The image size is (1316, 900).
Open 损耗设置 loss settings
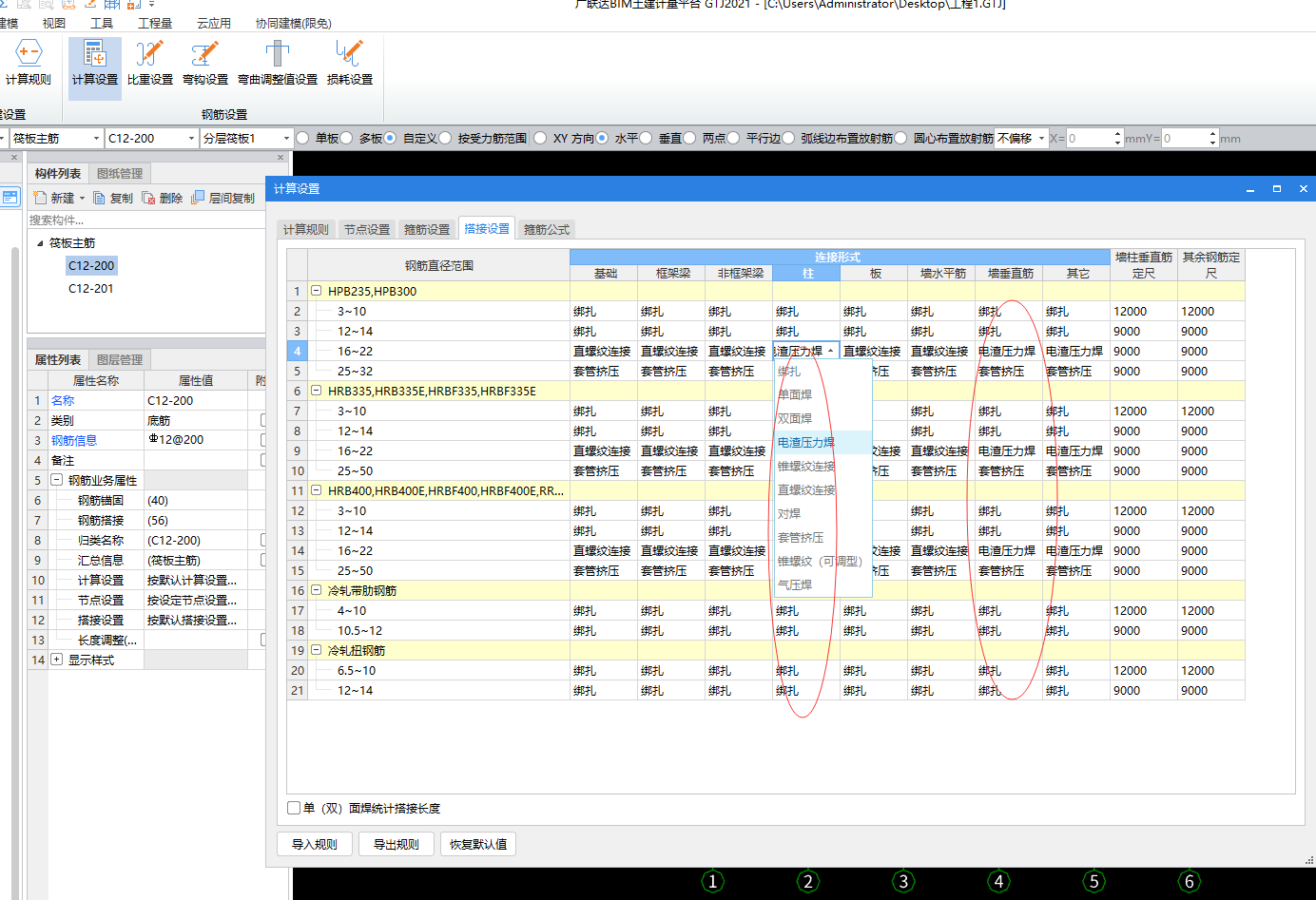tap(350, 65)
